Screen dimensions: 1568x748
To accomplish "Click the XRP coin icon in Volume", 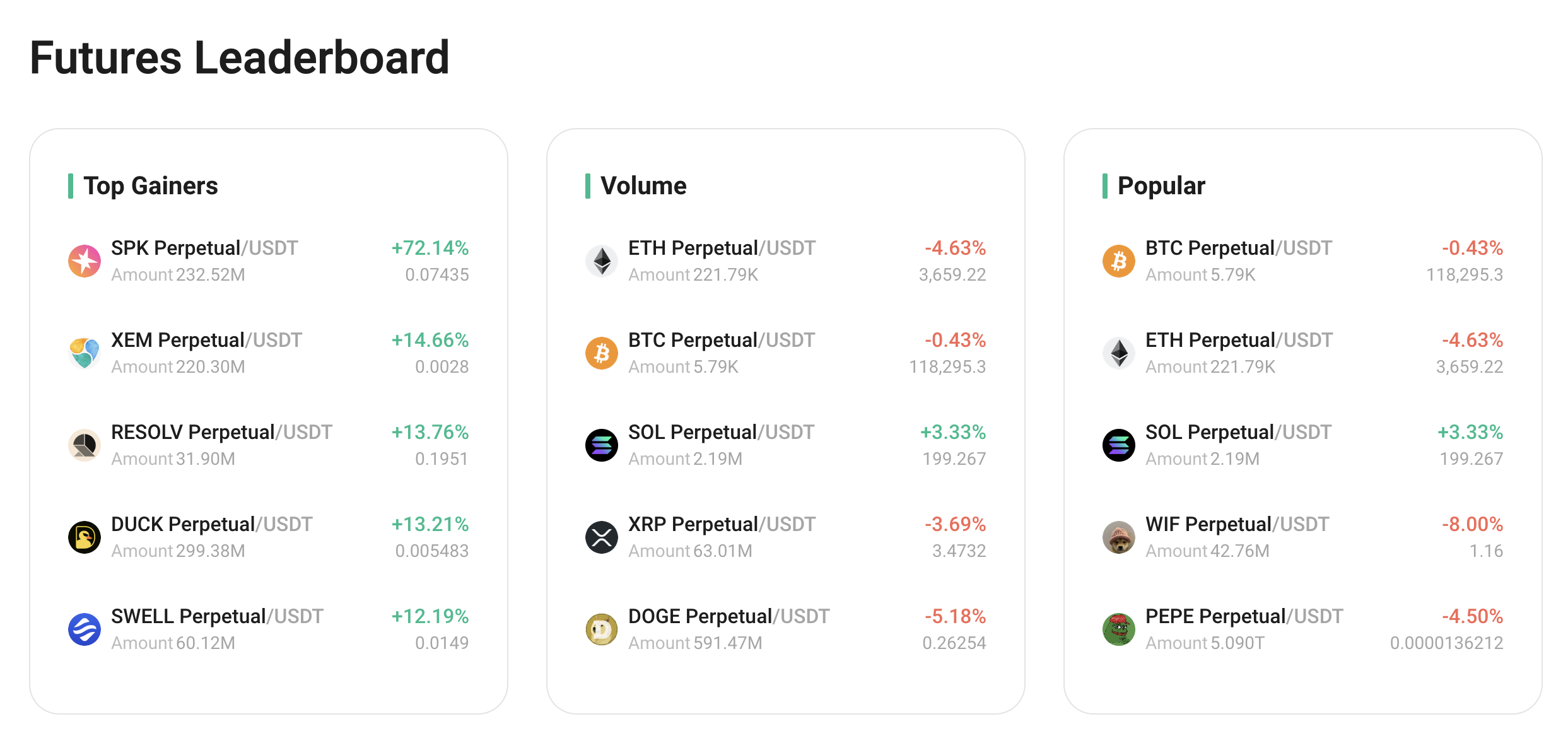I will [x=602, y=537].
